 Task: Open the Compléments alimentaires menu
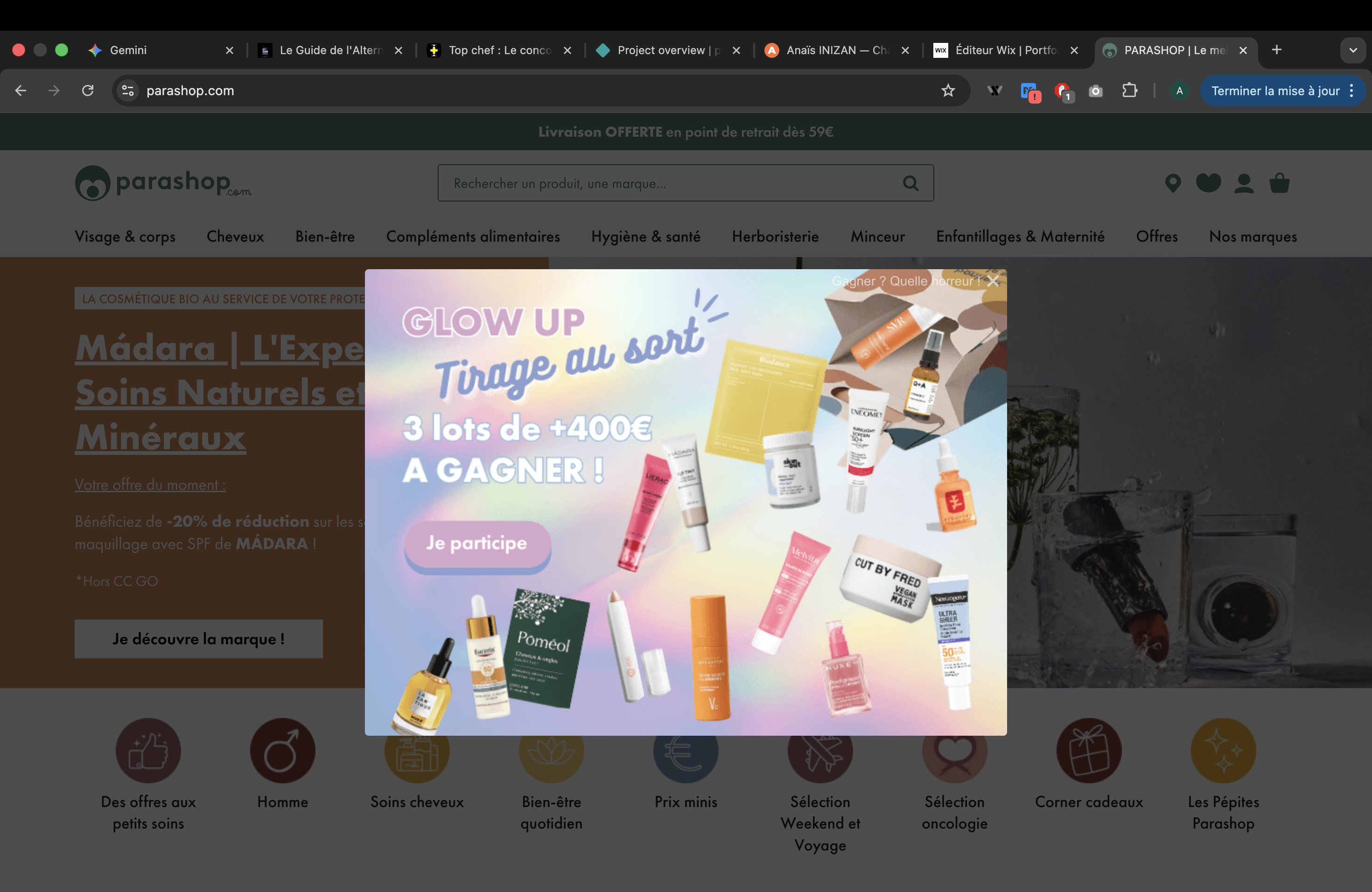click(473, 236)
